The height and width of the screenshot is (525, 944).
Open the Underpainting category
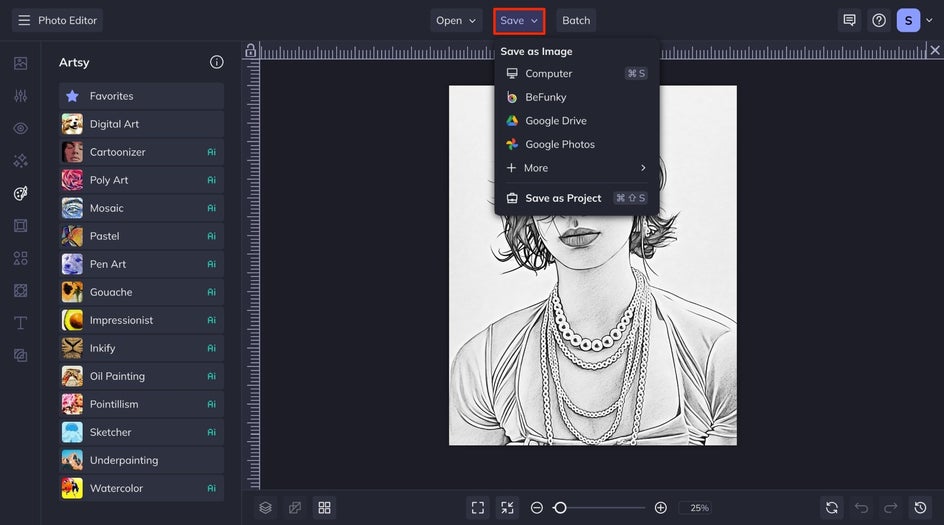coord(141,460)
